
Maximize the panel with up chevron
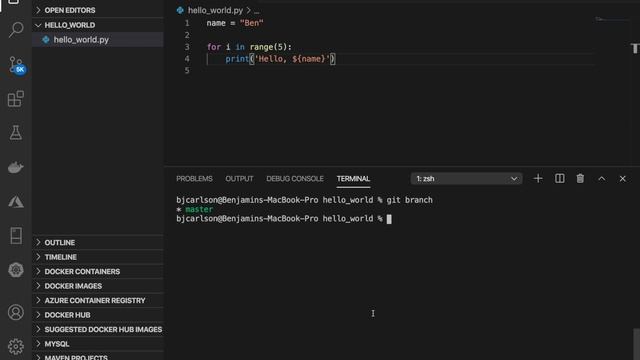[602, 179]
